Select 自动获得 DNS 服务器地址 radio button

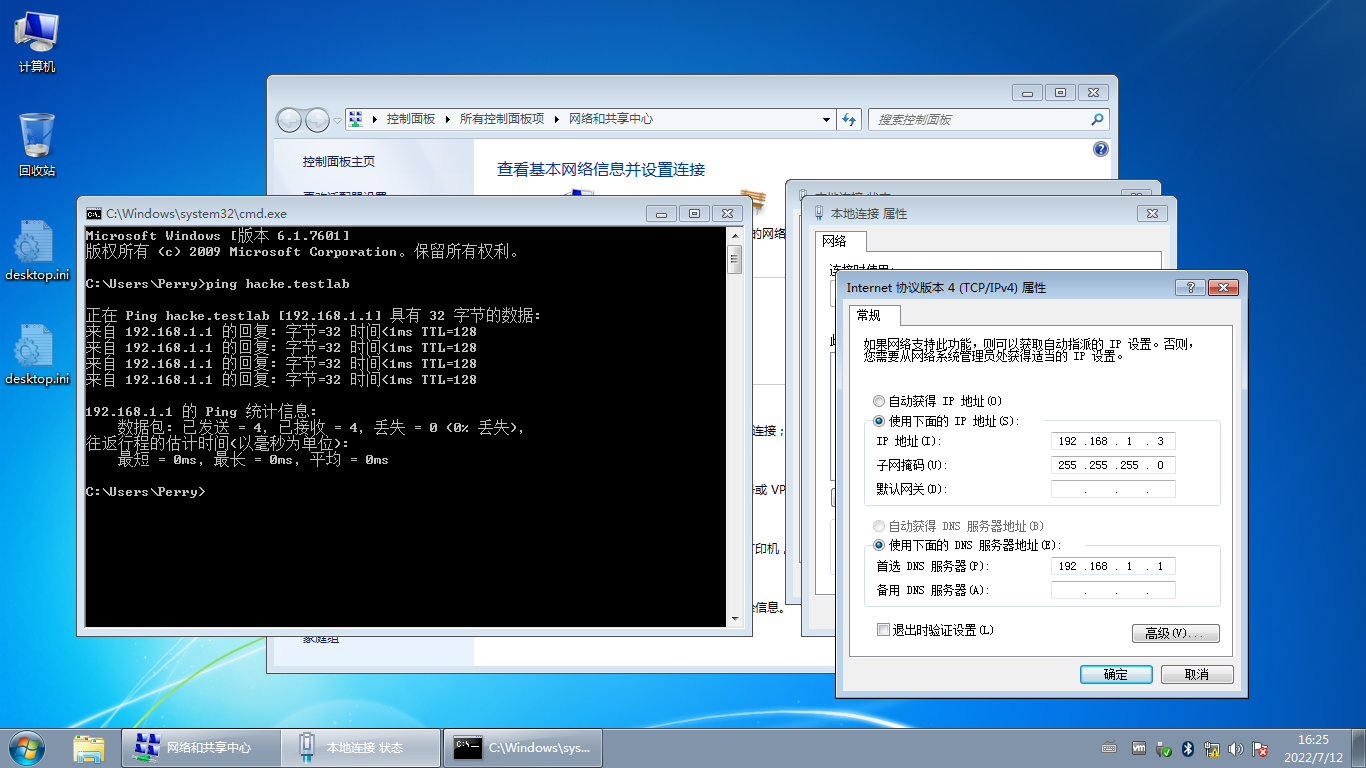click(x=879, y=526)
